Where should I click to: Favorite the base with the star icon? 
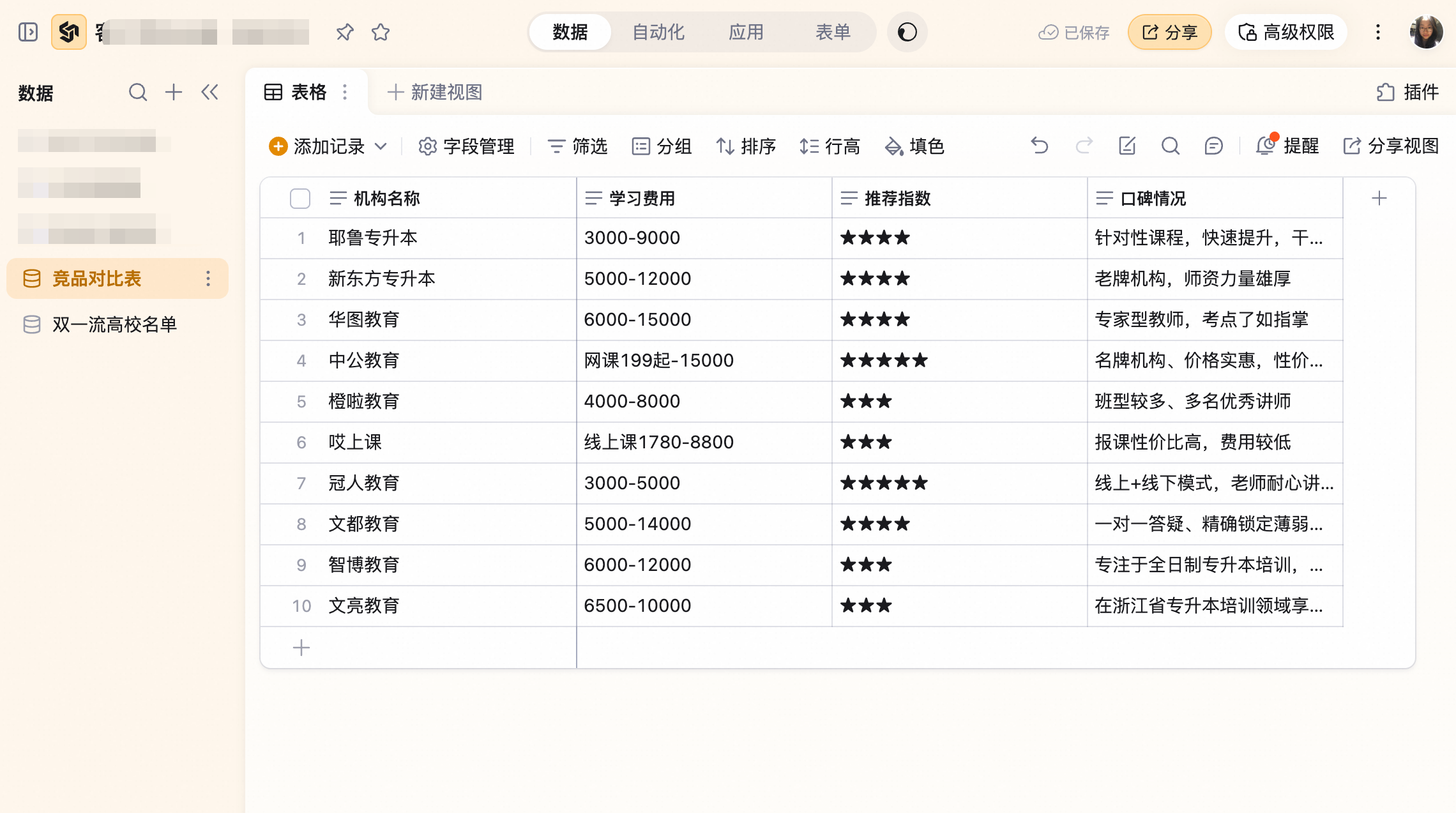click(x=381, y=32)
